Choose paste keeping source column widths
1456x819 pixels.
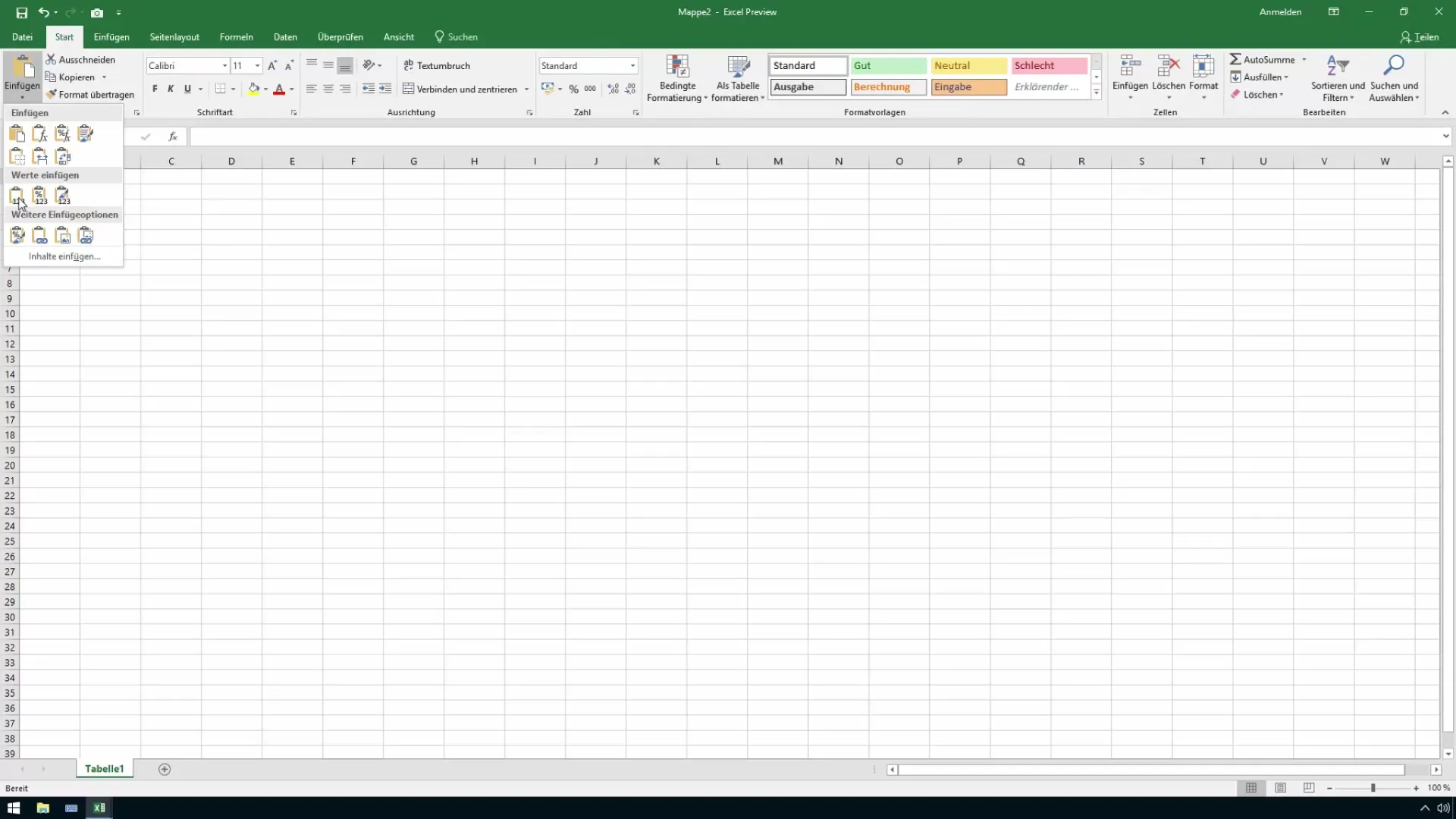(39, 157)
